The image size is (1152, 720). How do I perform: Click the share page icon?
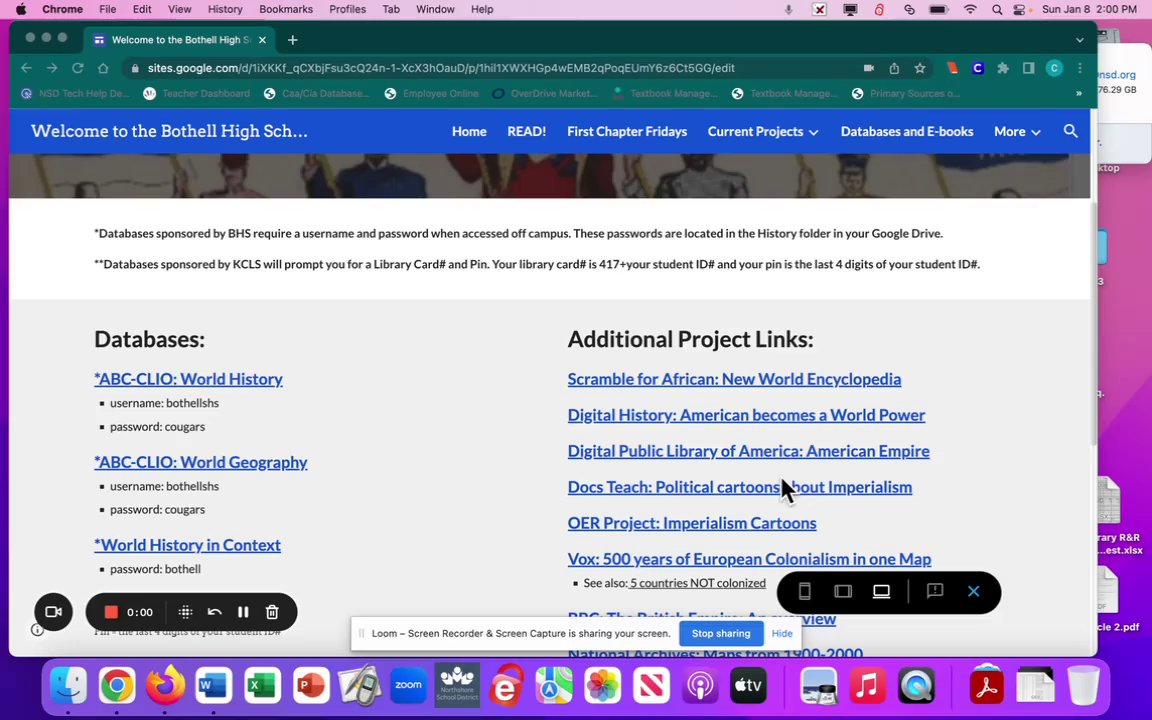click(894, 68)
